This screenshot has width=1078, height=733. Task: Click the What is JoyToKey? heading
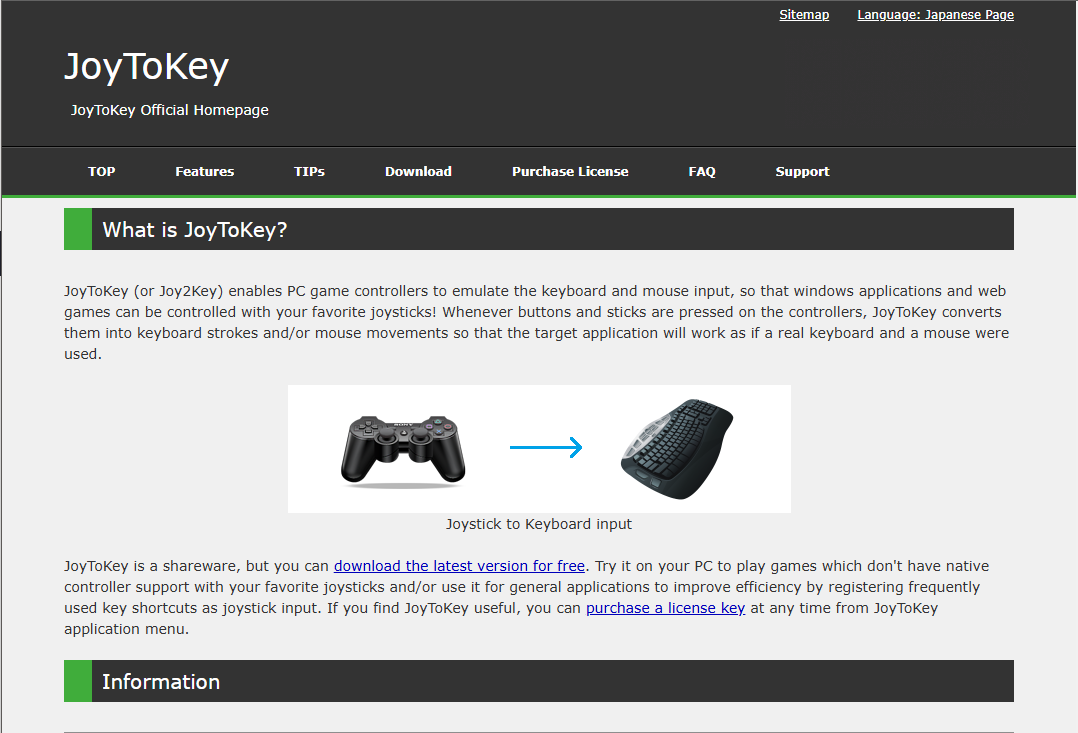538,229
